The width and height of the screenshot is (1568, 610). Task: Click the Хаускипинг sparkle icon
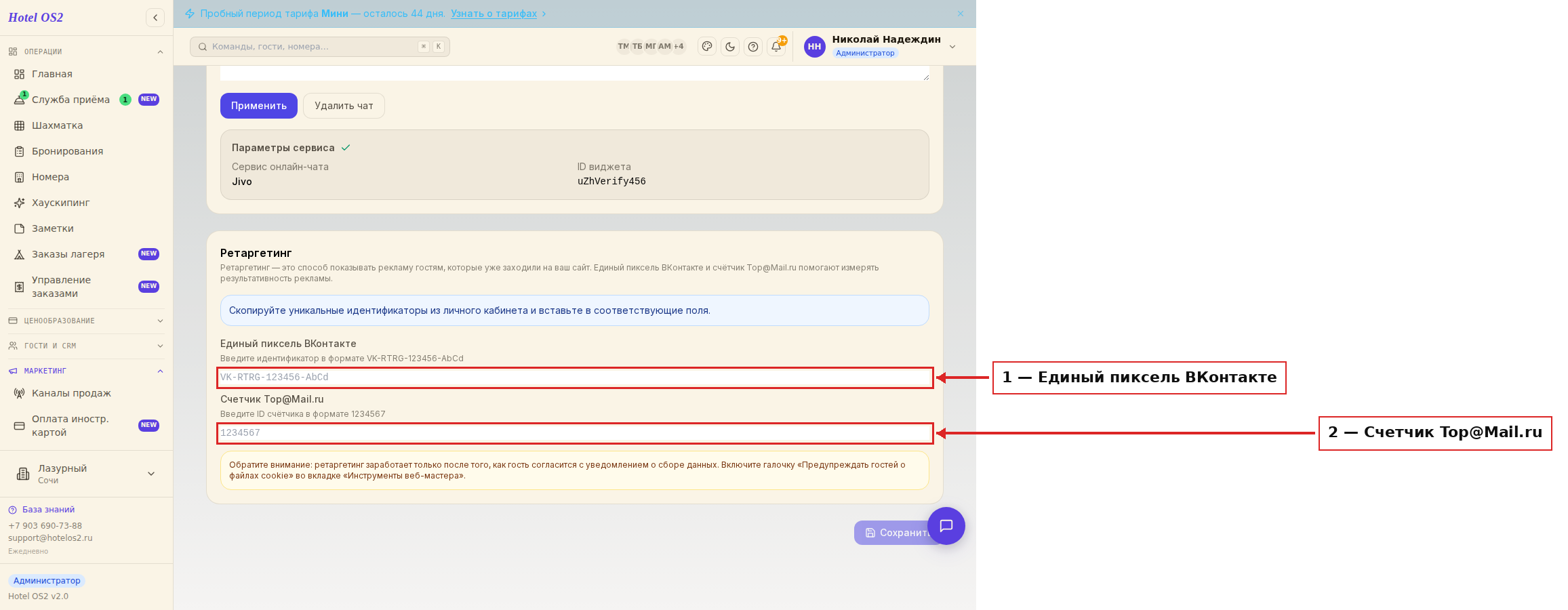coord(20,203)
